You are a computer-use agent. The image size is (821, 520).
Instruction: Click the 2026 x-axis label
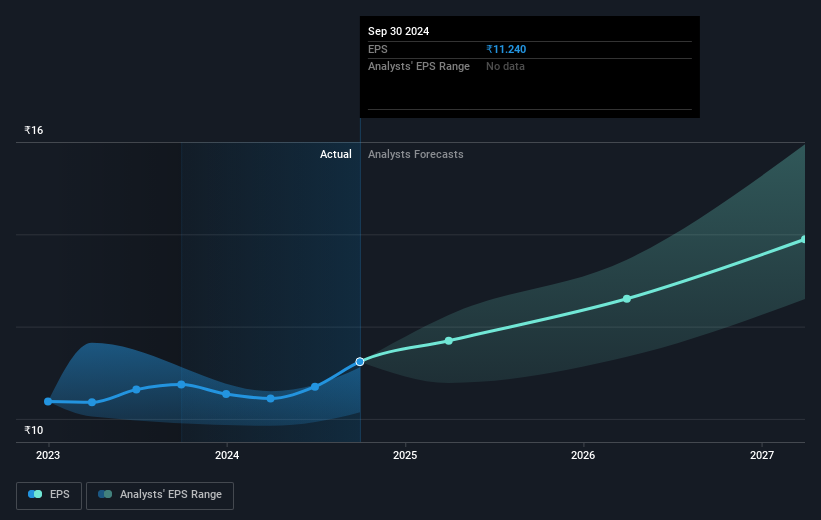[x=583, y=455]
